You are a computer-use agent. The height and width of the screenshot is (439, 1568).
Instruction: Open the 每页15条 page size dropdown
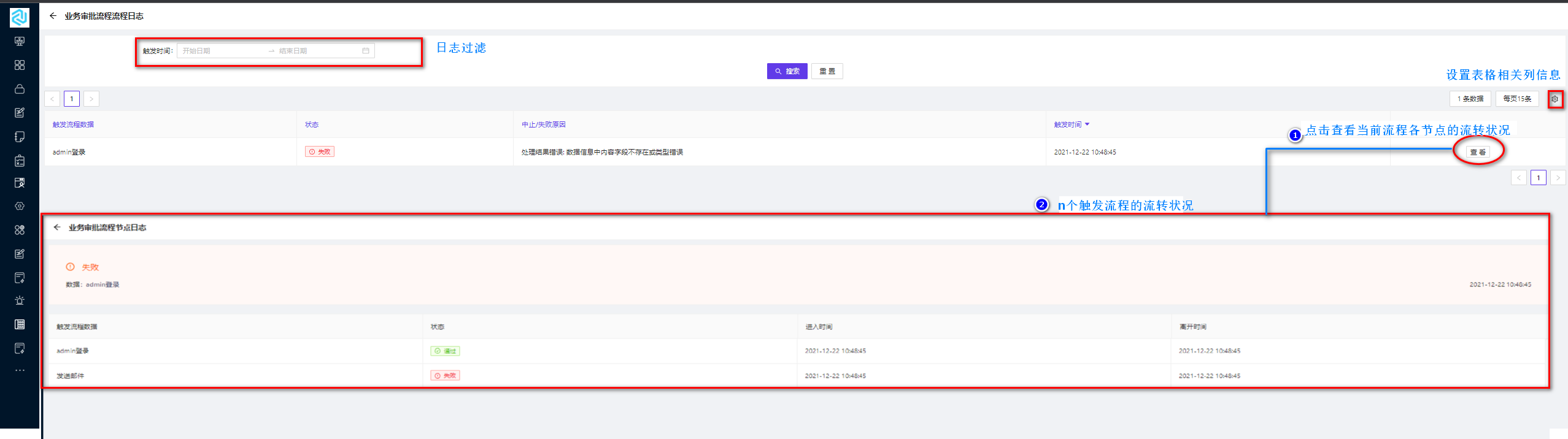coord(1517,99)
